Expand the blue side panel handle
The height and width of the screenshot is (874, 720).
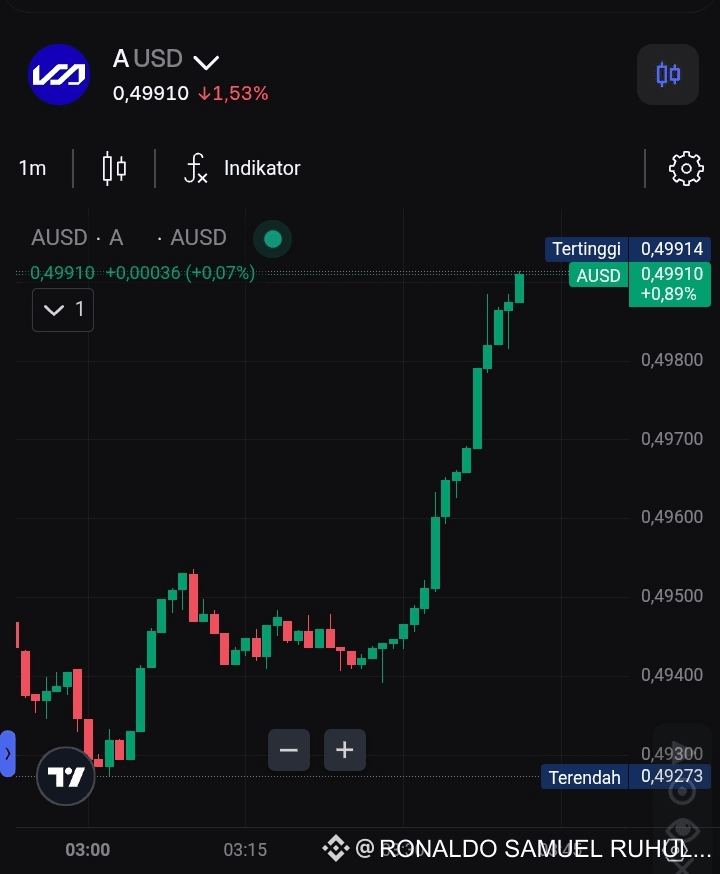coord(7,754)
